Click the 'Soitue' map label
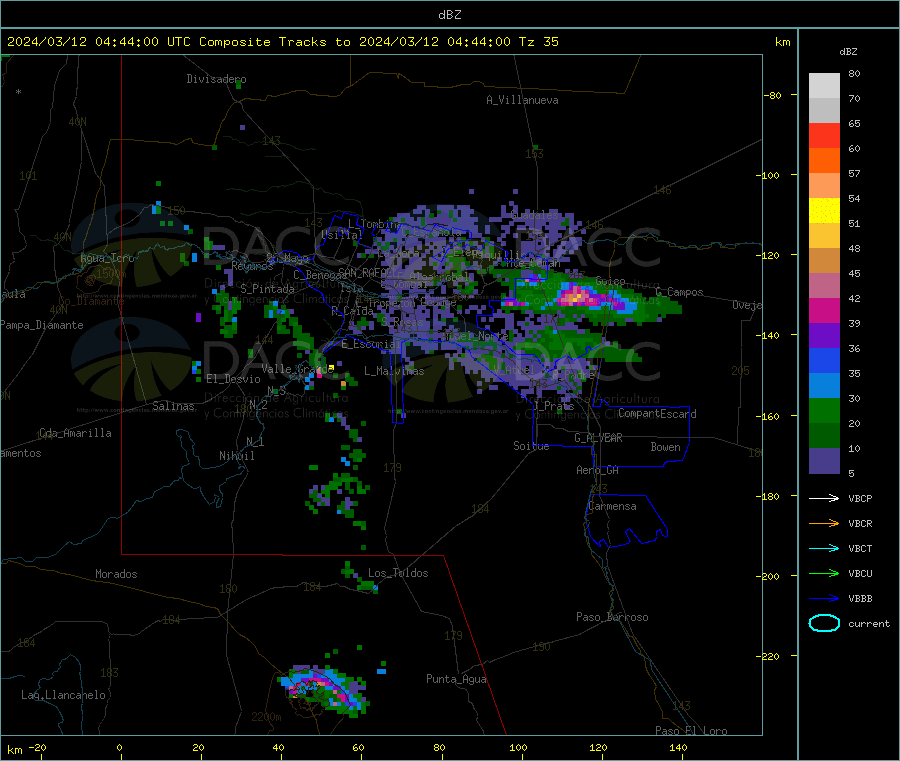The image size is (900, 761). (x=531, y=446)
